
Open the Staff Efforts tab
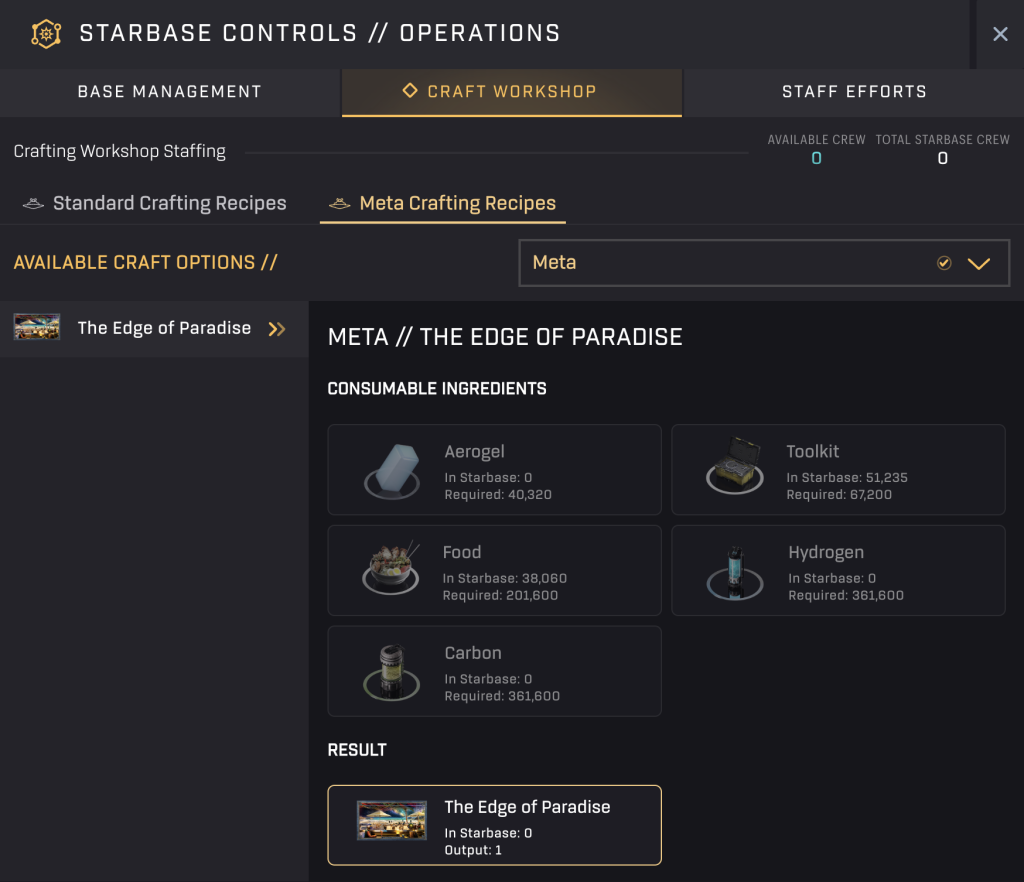point(854,91)
